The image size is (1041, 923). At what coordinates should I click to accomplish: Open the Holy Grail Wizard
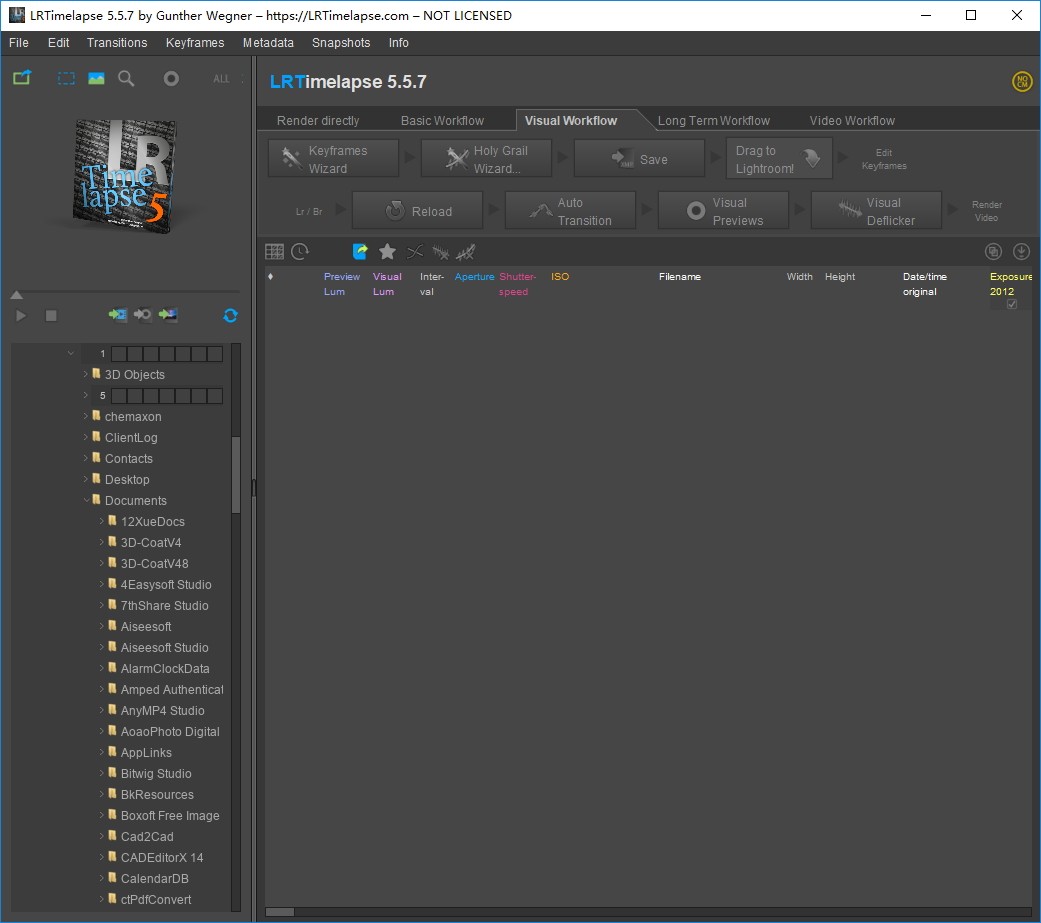pos(486,159)
